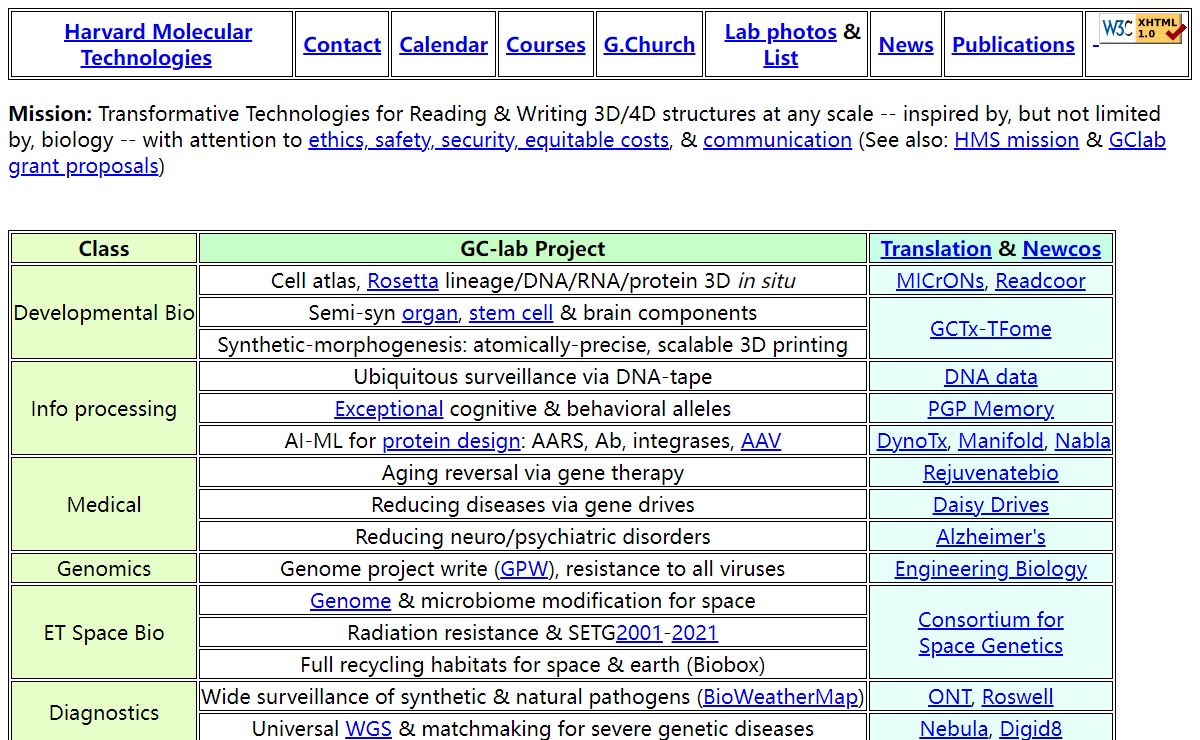The image size is (1200, 740).
Task: Open the Roswell link
Action: 1017,697
